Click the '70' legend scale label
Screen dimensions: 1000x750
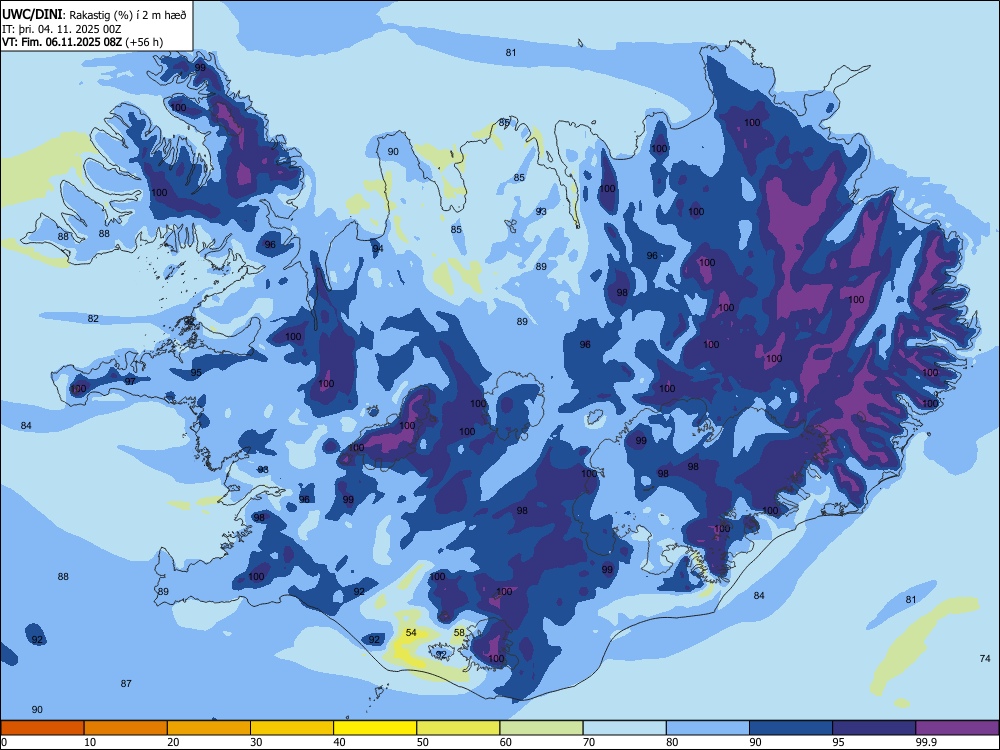click(x=589, y=742)
